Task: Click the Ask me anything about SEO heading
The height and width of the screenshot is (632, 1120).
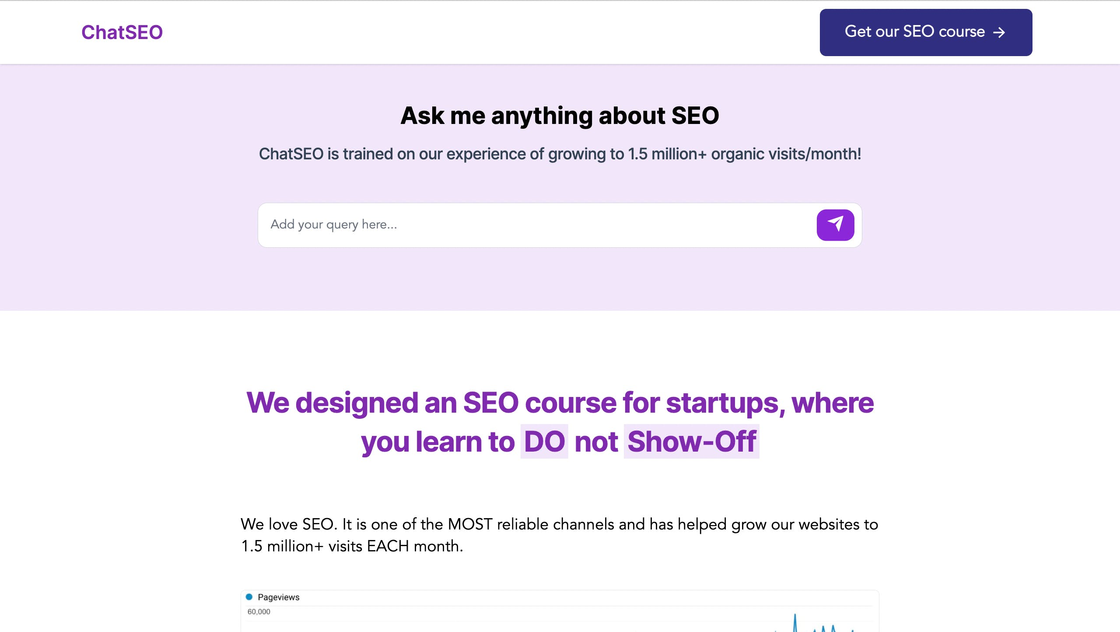Action: (x=559, y=115)
